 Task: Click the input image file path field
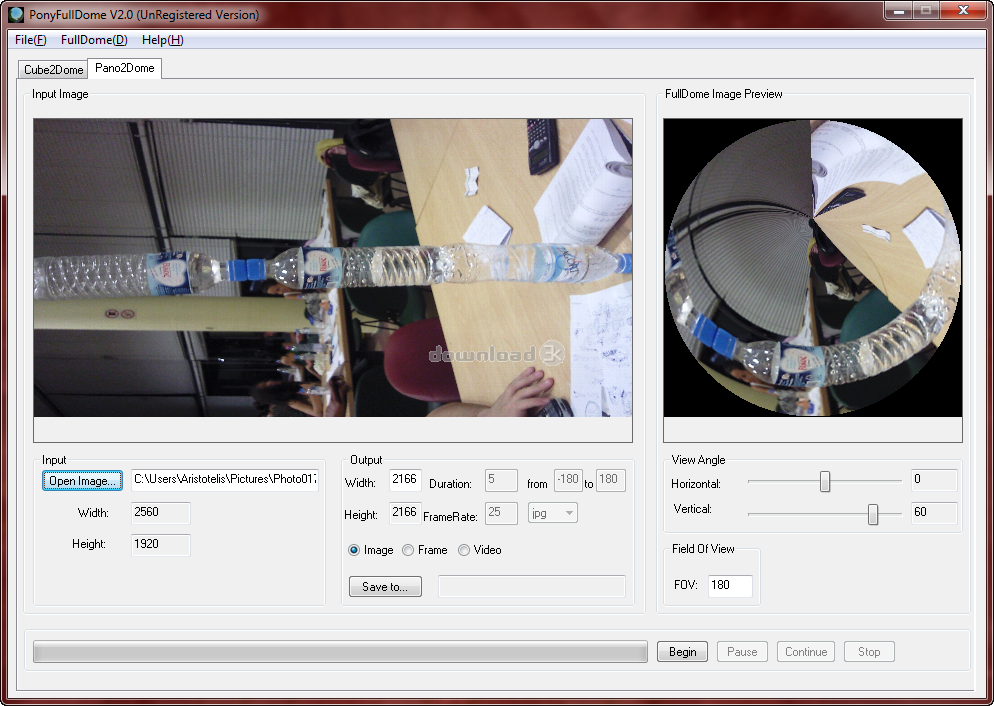[x=225, y=480]
